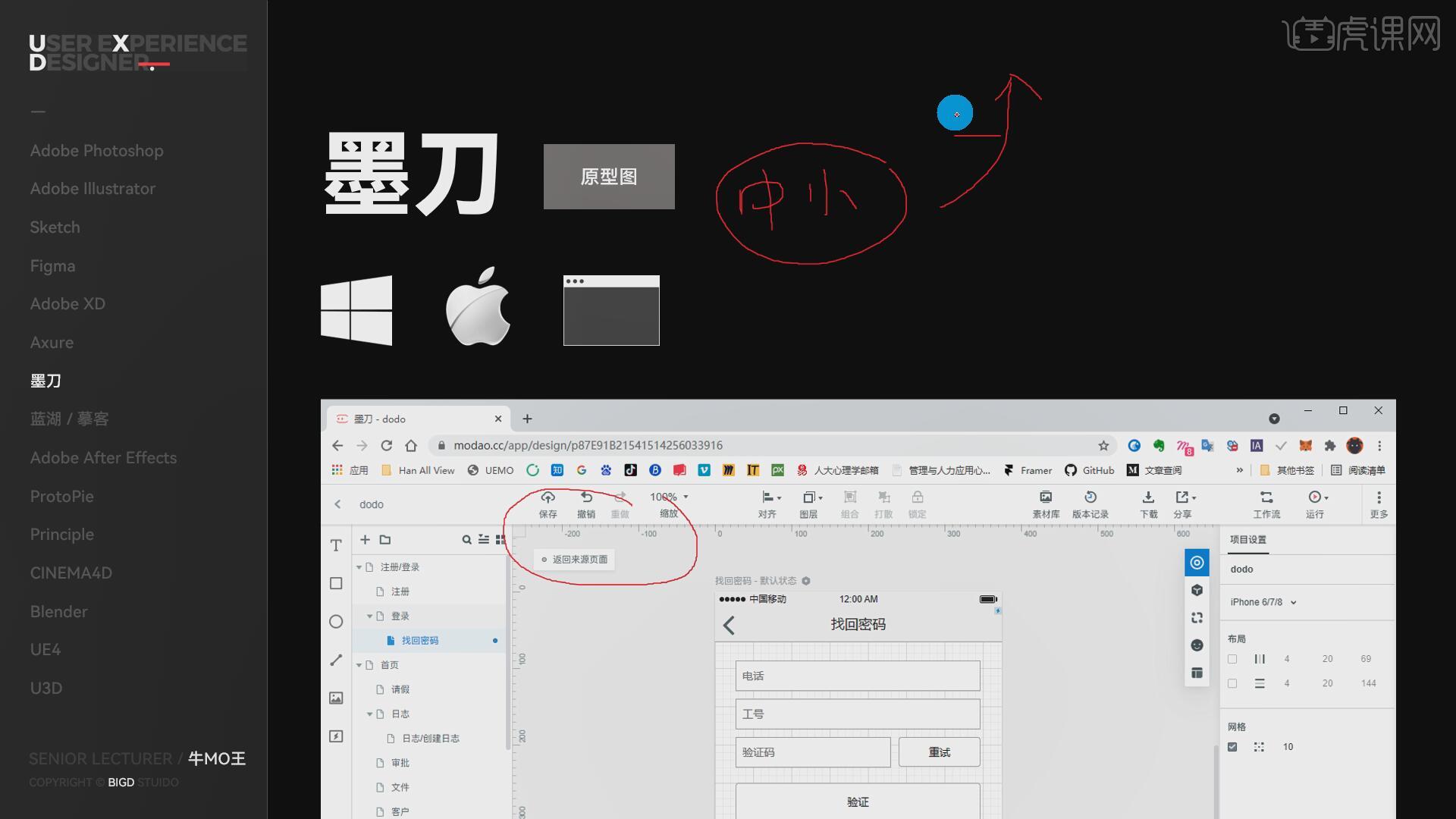Toggle the row layout checkbox
This screenshot has height=819, width=1456.
[1232, 683]
